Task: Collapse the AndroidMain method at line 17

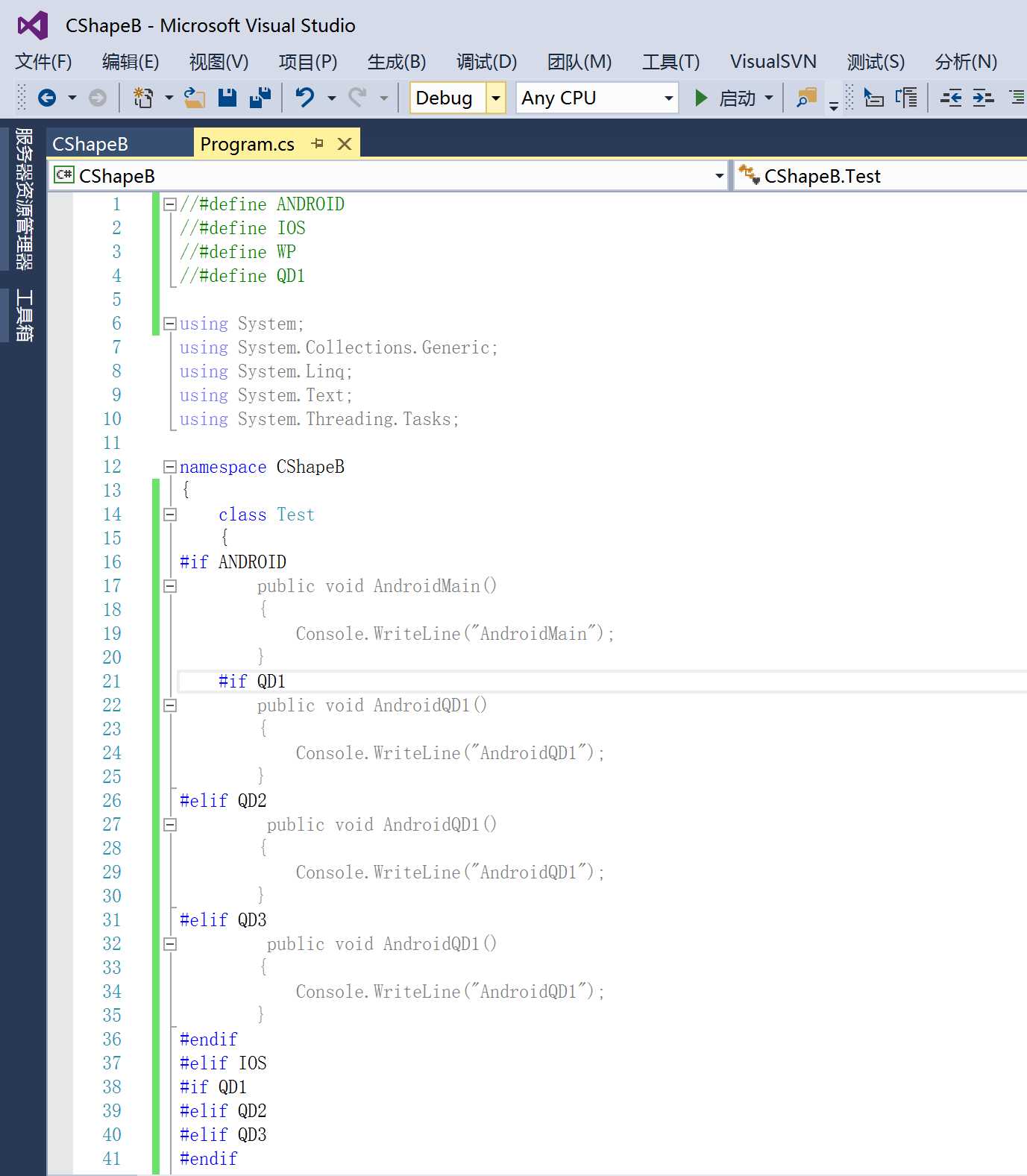Action: pyautogui.click(x=170, y=586)
